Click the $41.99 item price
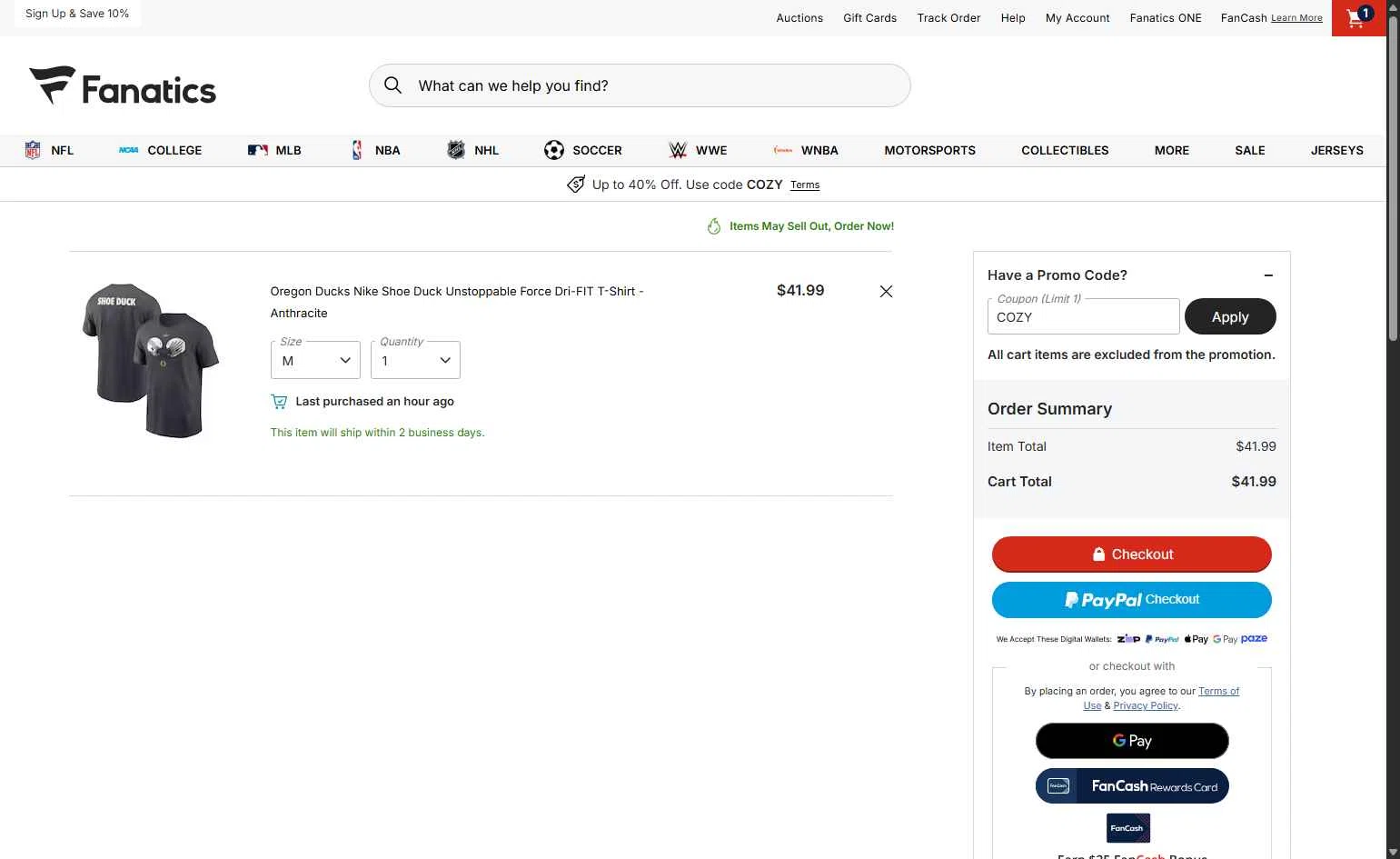The height and width of the screenshot is (859, 1400). (x=800, y=291)
